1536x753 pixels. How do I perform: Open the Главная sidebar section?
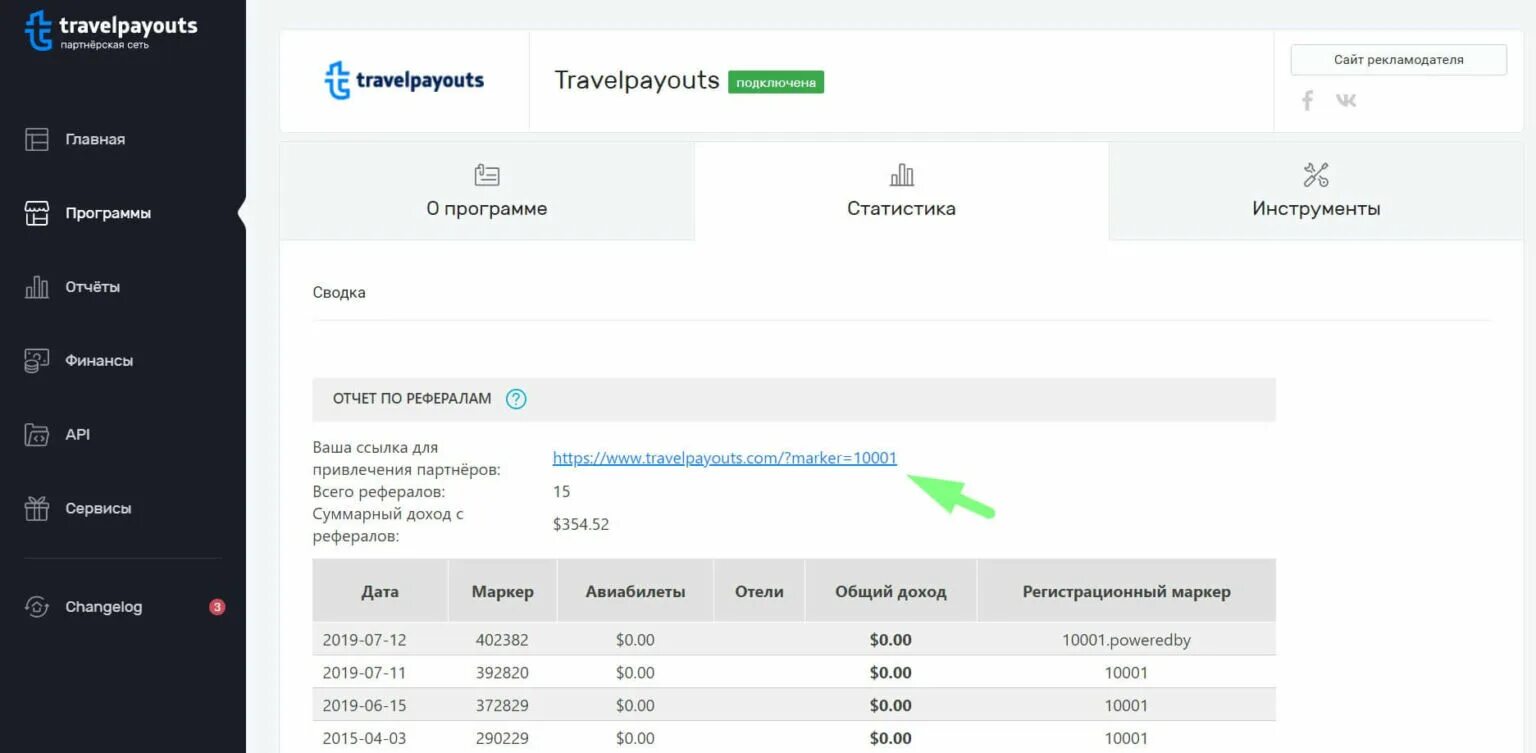(94, 139)
